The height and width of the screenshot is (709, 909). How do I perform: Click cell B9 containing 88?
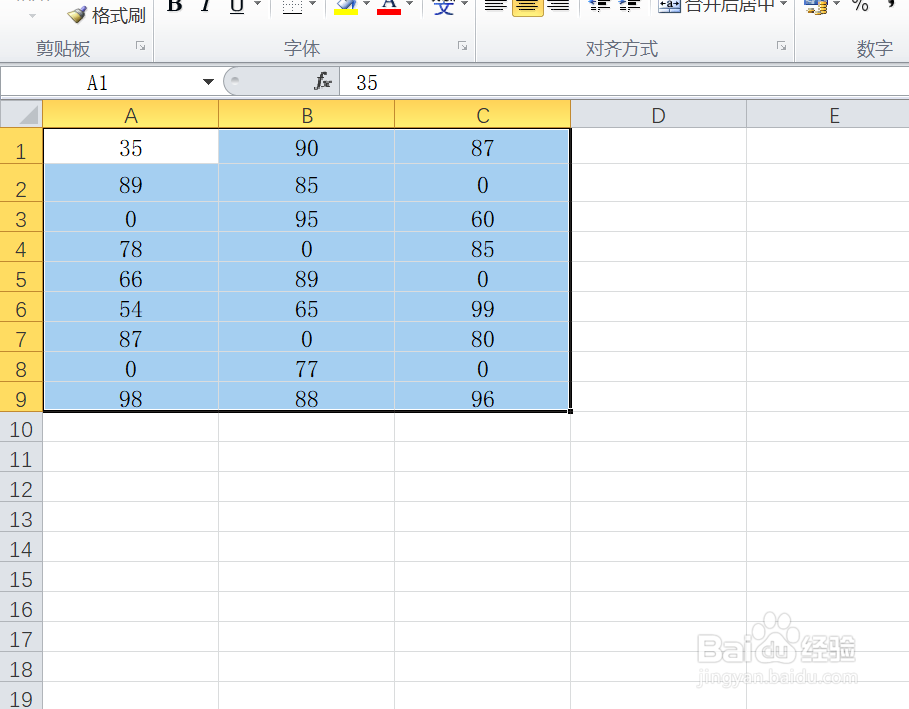307,397
